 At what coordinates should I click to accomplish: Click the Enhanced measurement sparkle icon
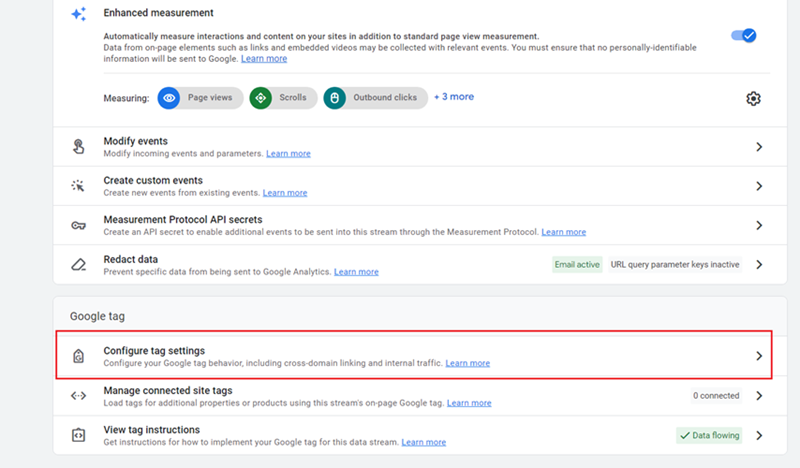pyautogui.click(x=79, y=14)
